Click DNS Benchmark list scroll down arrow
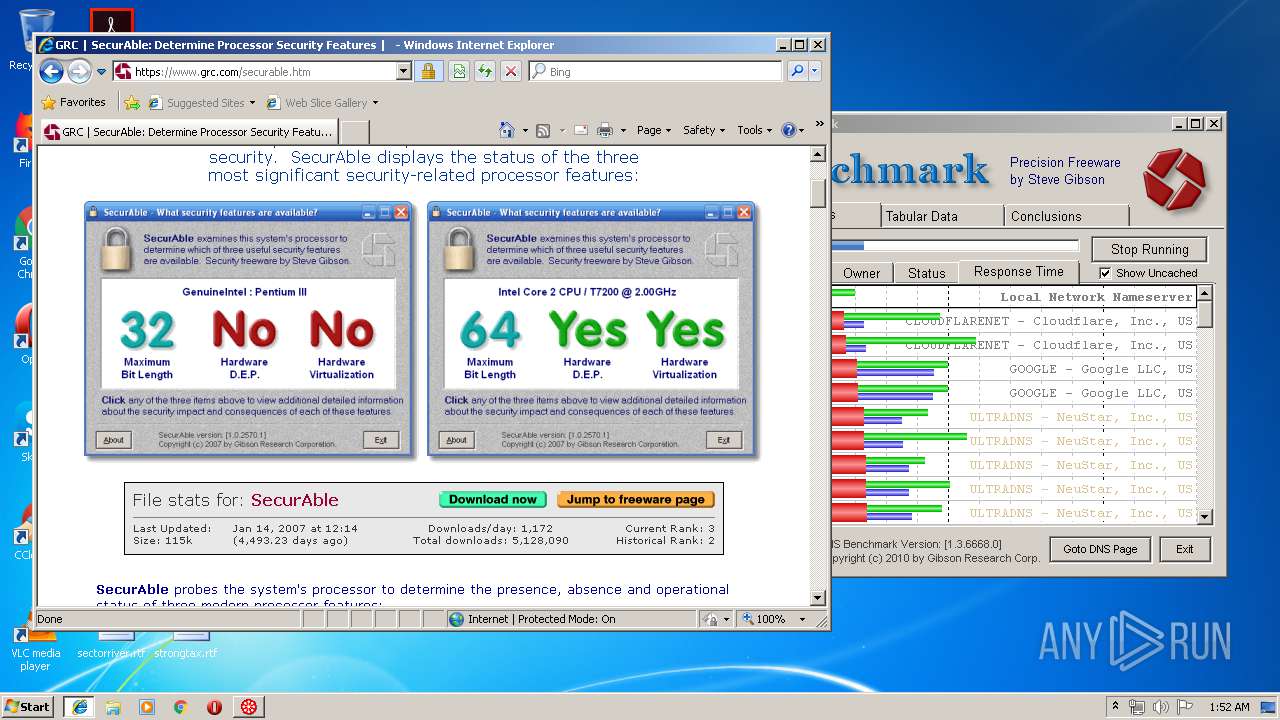Image resolution: width=1280 pixels, height=720 pixels. [x=1205, y=516]
